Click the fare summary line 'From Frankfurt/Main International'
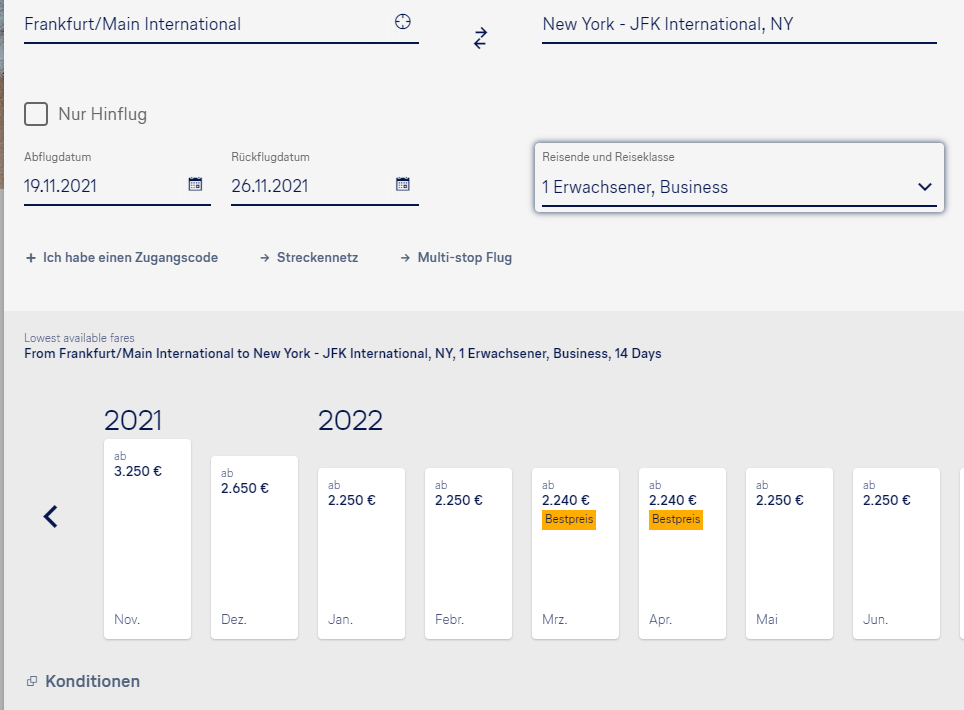This screenshot has height=710, width=964. [x=343, y=353]
